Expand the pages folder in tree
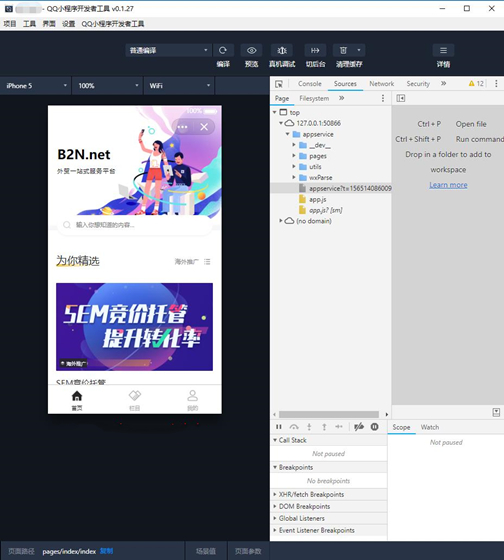Viewport: 504px width, 560px height. [294, 156]
